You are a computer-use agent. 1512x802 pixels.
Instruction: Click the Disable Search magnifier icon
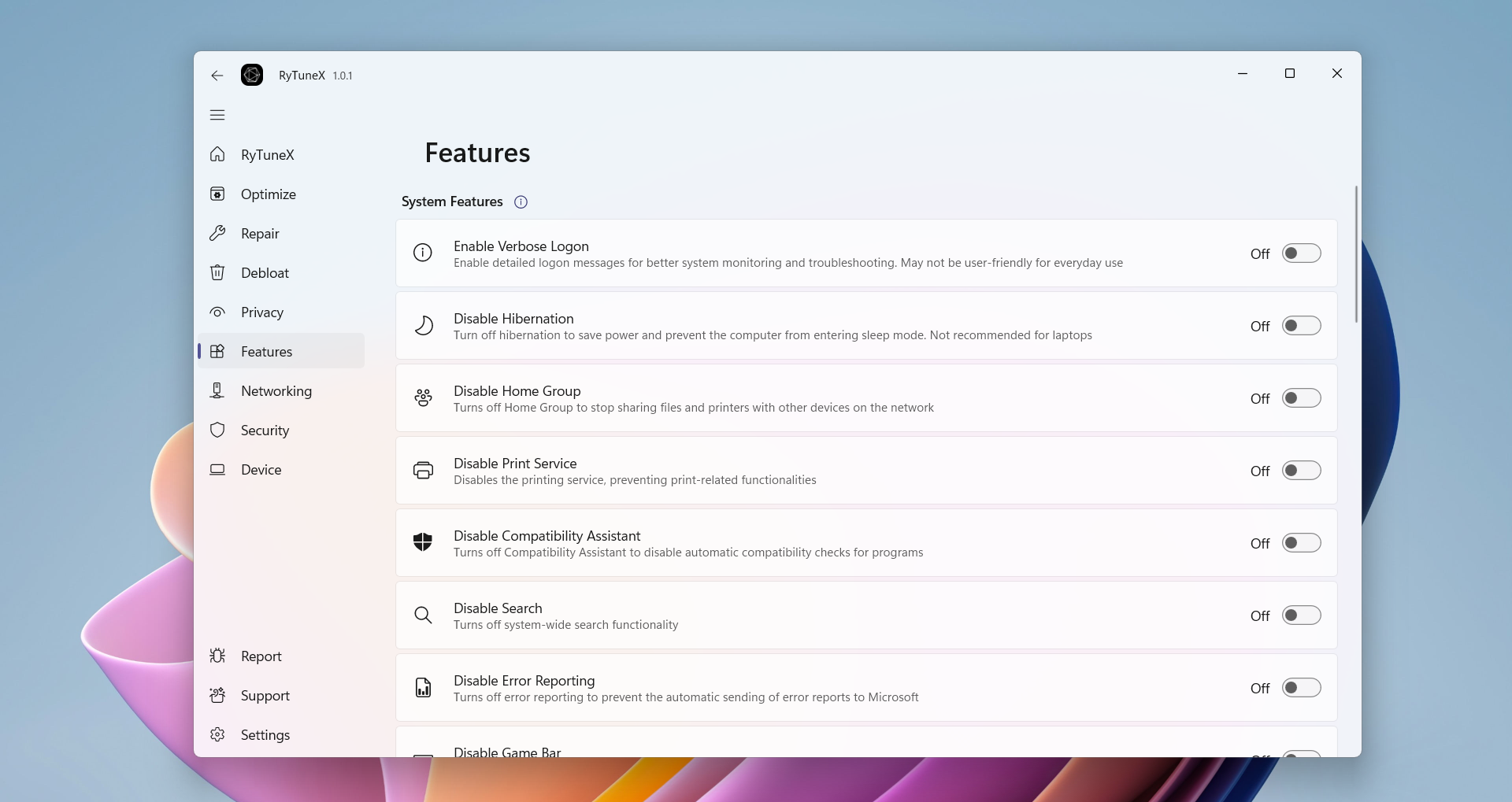click(423, 615)
